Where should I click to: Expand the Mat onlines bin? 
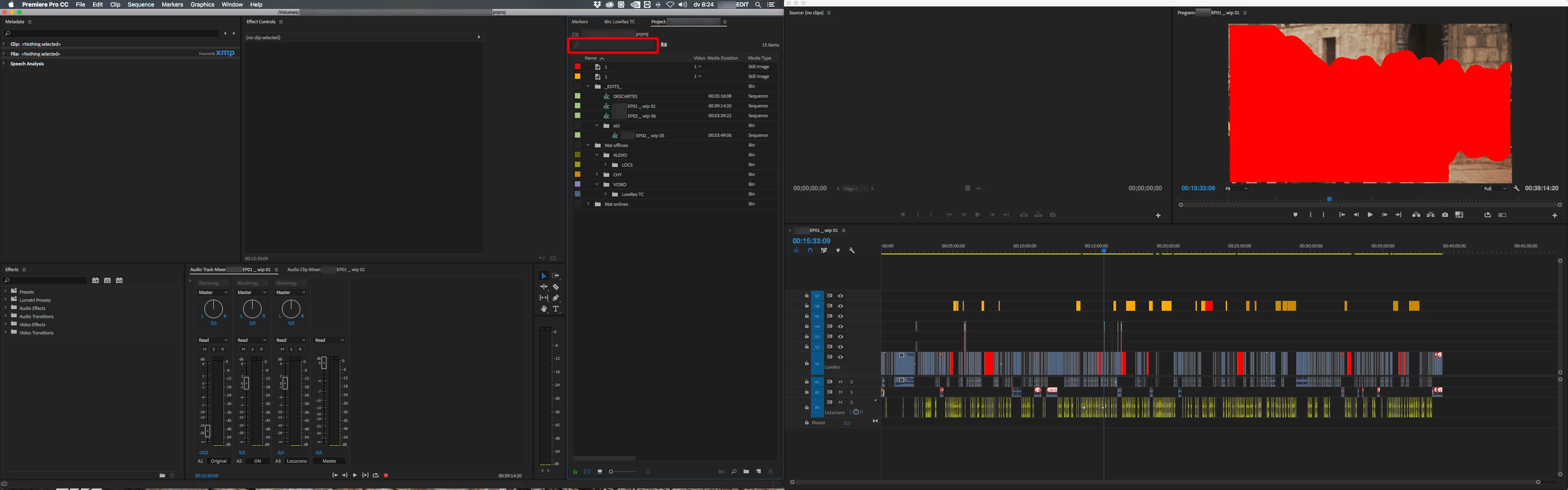pyautogui.click(x=588, y=204)
